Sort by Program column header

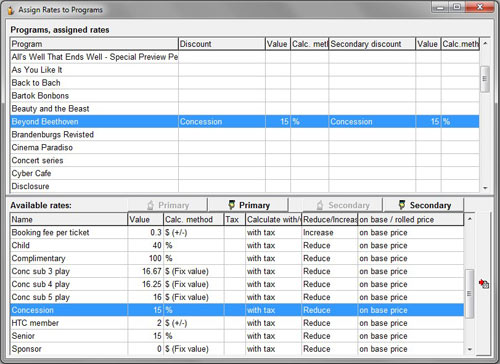click(x=94, y=44)
